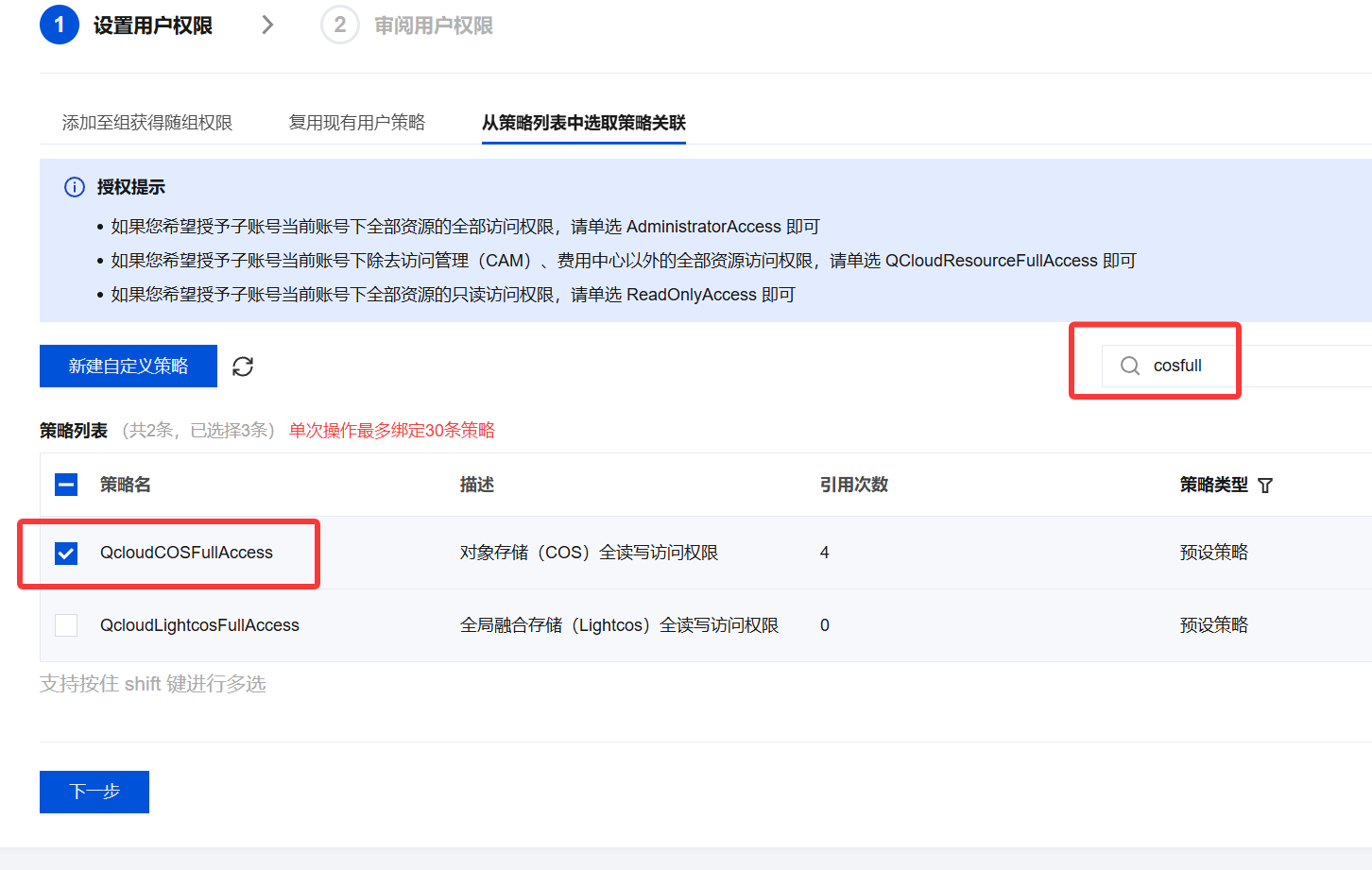Image resolution: width=1372 pixels, height=870 pixels.
Task: Click the arrow between the steps
Action: point(267,25)
